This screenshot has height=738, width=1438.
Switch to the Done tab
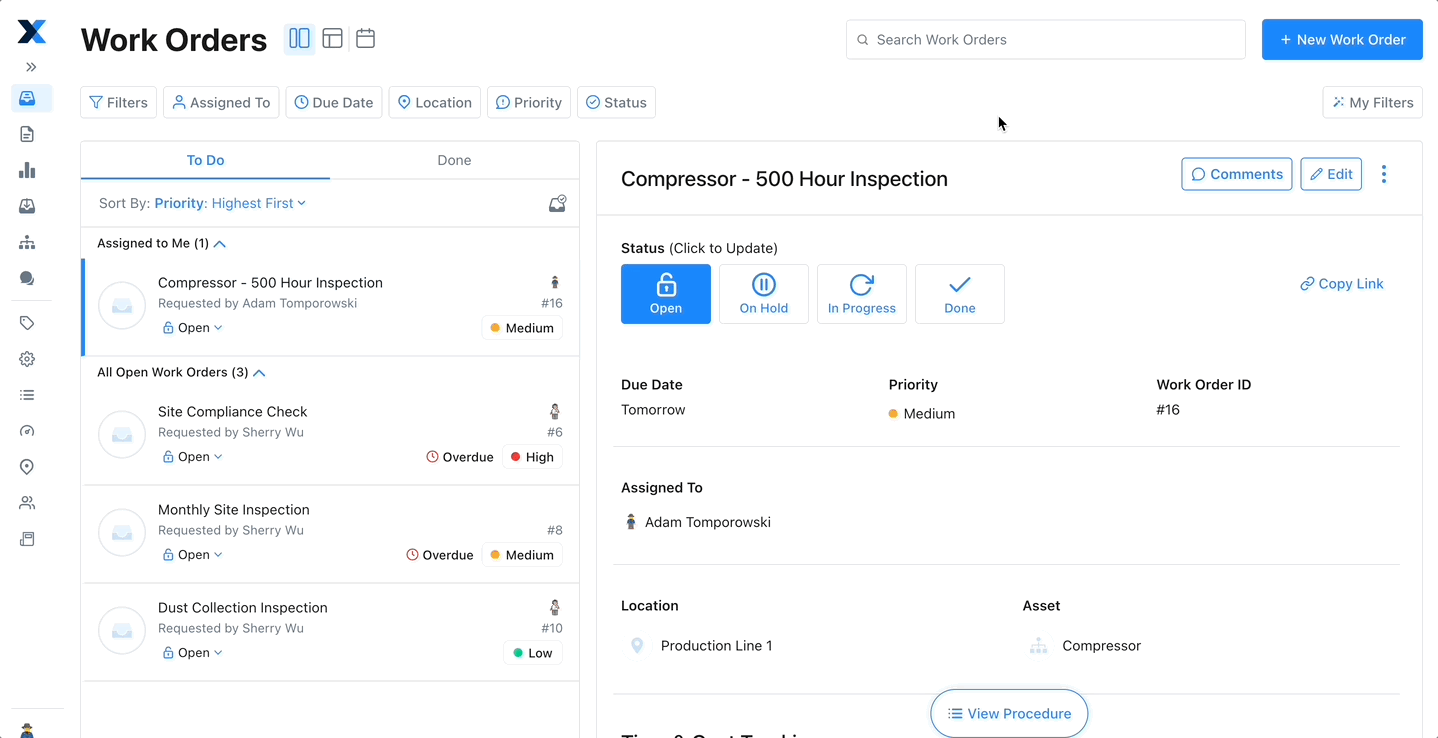click(454, 160)
